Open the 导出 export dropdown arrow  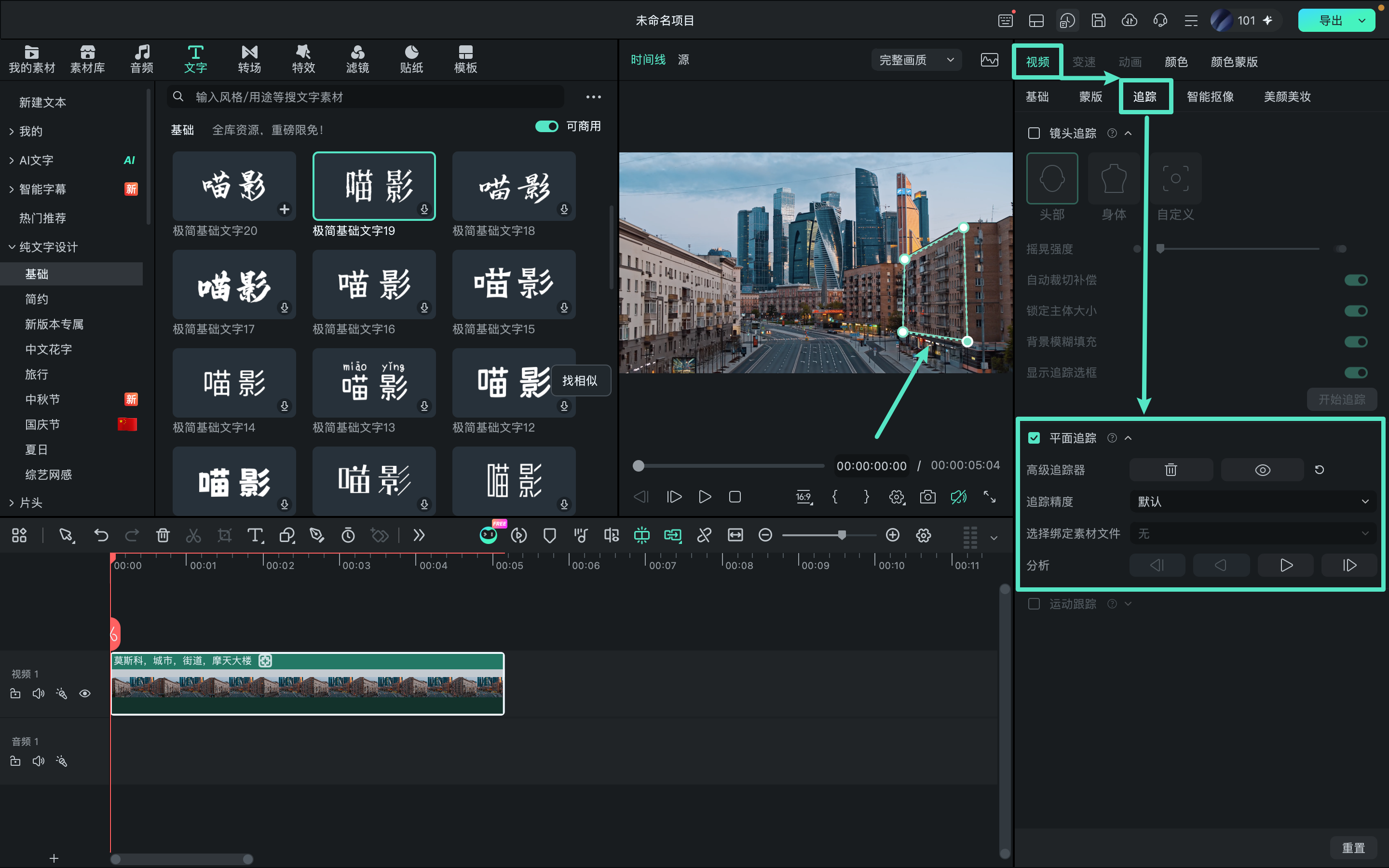[x=1362, y=21]
